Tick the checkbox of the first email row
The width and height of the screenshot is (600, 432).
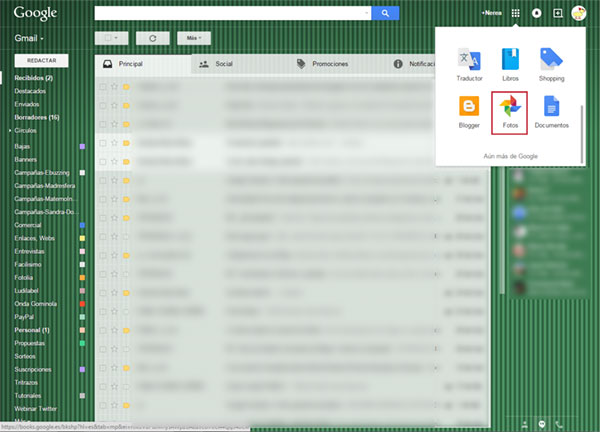103,87
